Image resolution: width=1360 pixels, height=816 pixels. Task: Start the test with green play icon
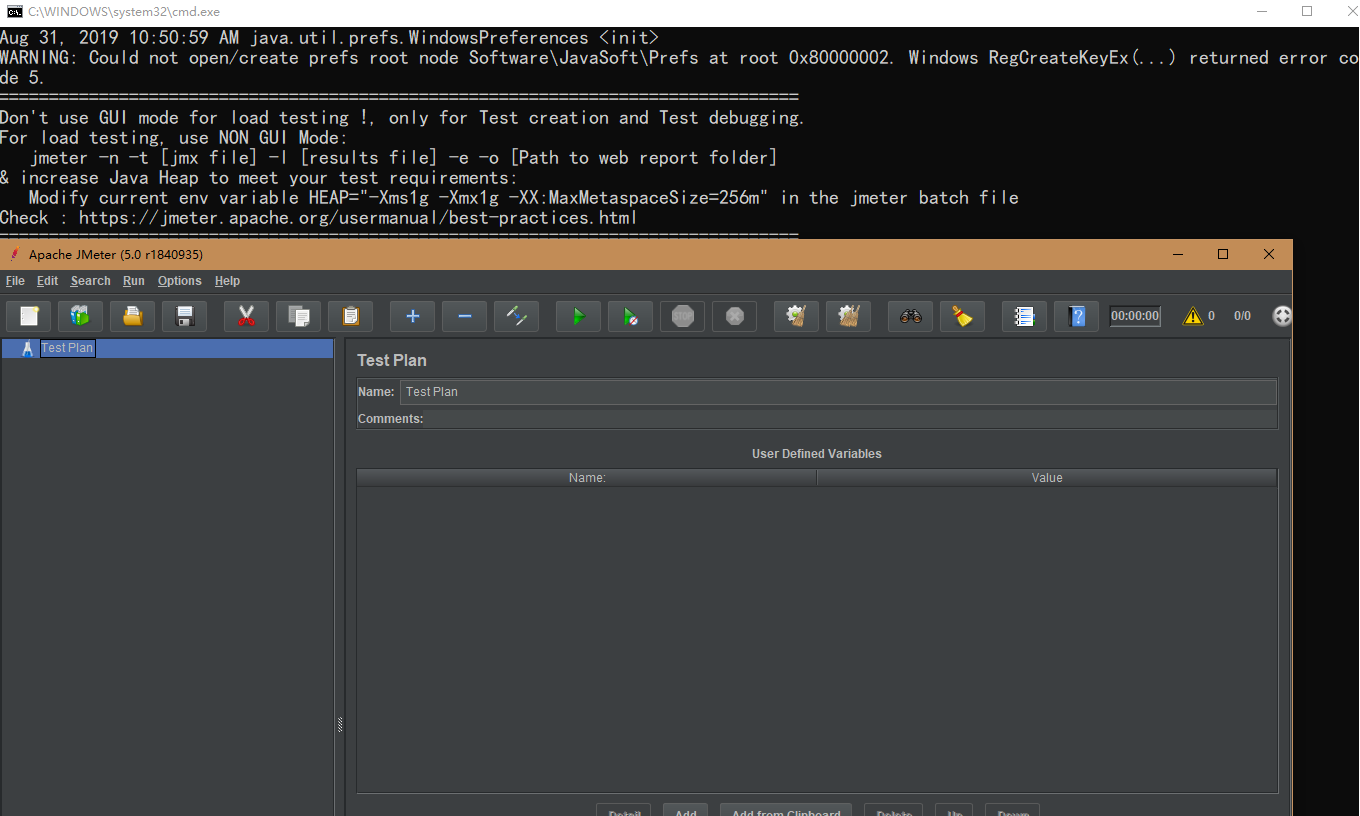[578, 316]
